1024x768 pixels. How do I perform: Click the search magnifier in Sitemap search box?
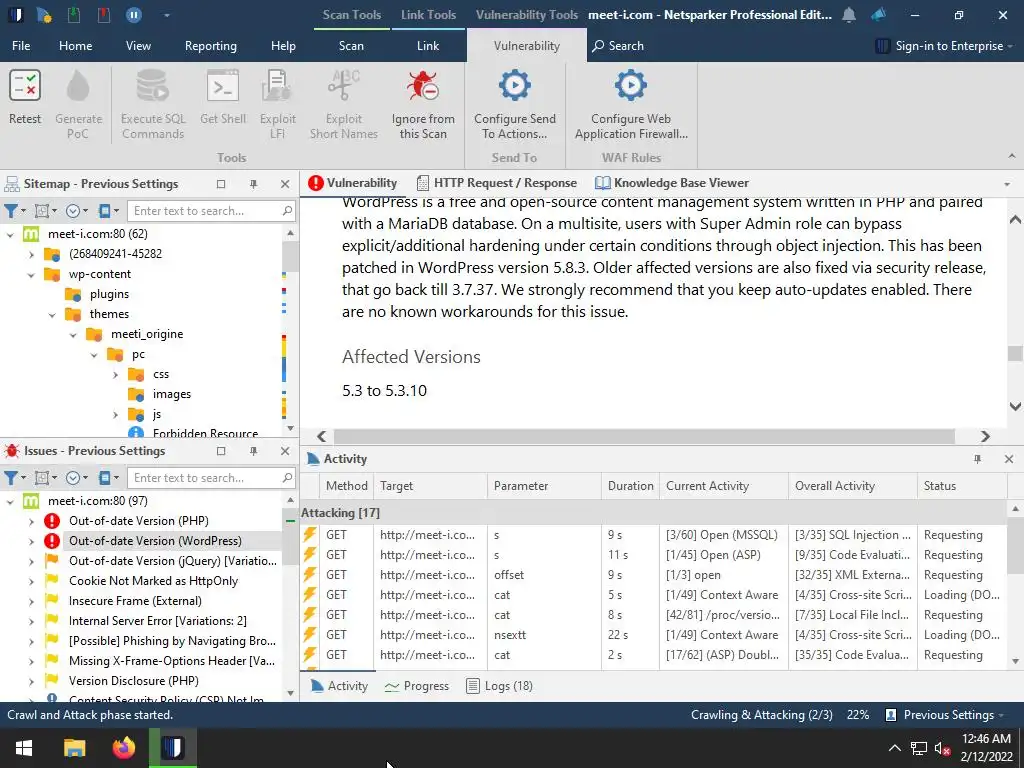(x=287, y=210)
